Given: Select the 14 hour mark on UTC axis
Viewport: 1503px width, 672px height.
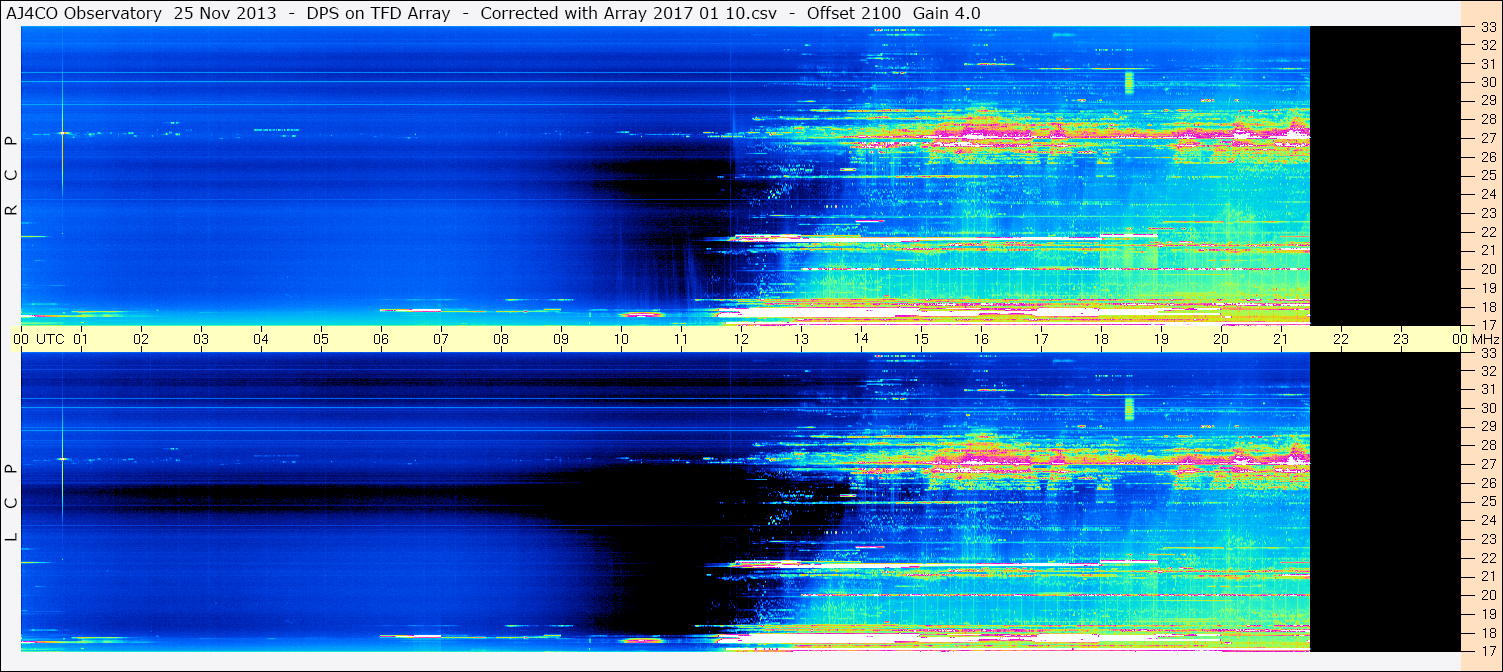Looking at the screenshot, I should pyautogui.click(x=861, y=339).
